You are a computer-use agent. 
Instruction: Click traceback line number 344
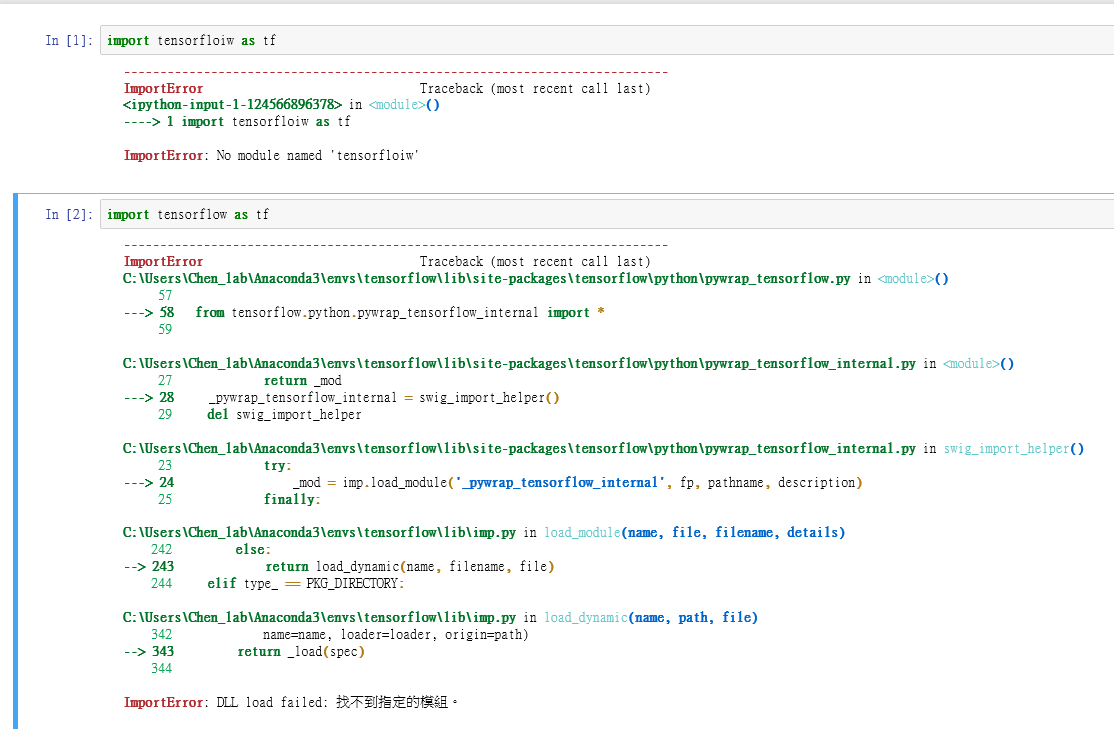(x=161, y=669)
